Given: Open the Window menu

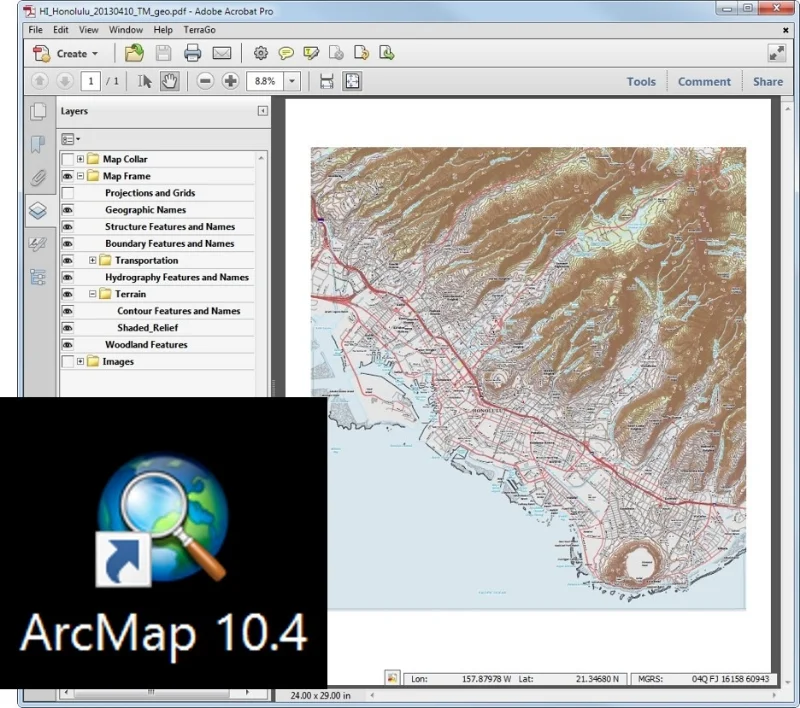Looking at the screenshot, I should 126,30.
